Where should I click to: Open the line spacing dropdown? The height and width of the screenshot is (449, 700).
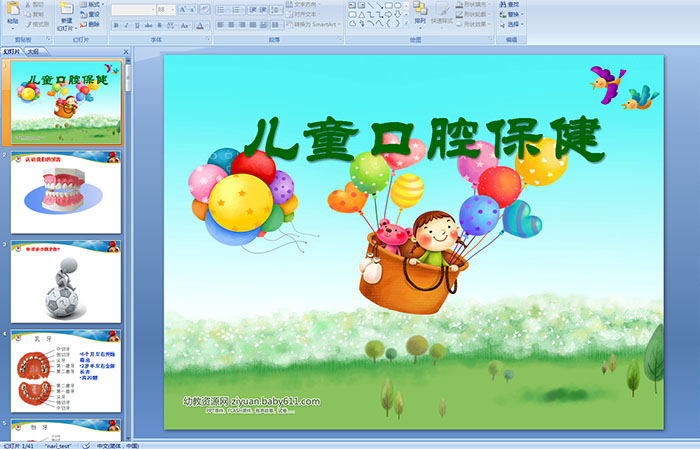[x=276, y=9]
